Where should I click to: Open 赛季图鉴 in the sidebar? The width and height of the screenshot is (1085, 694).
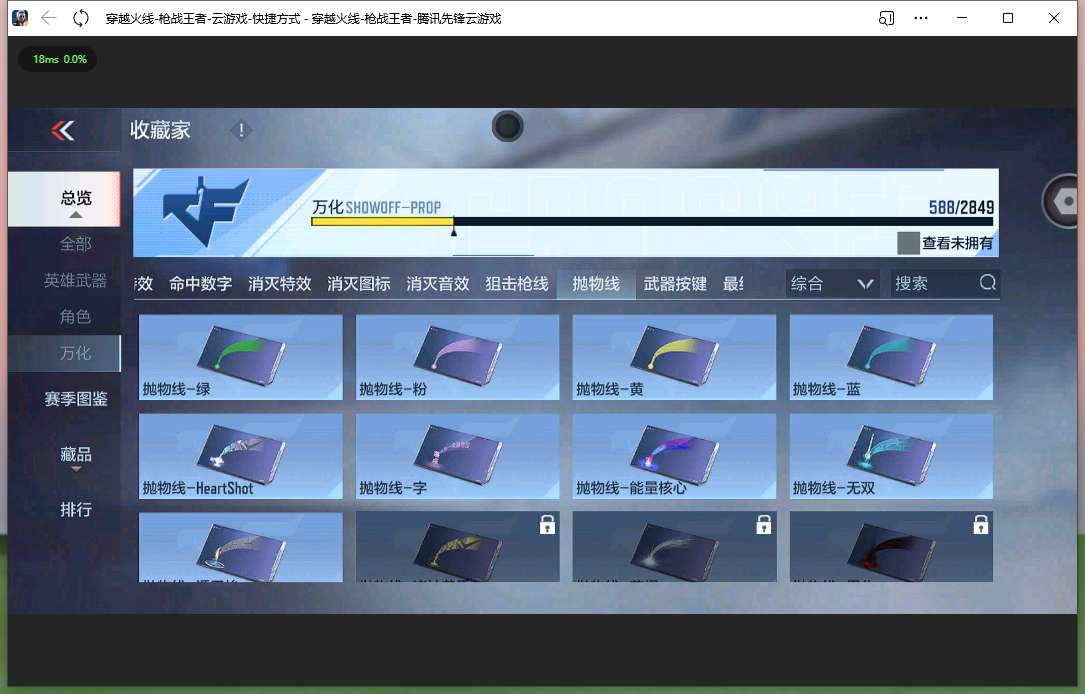click(x=75, y=399)
